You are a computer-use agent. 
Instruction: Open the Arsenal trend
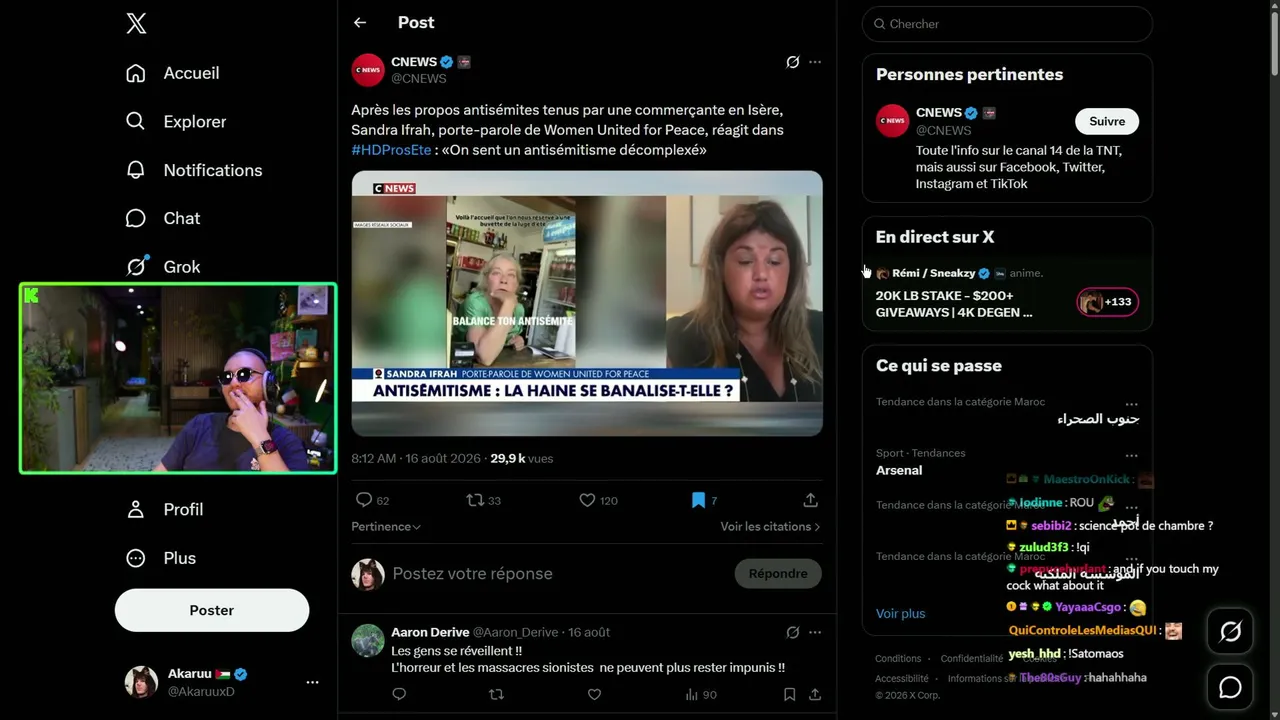coord(899,470)
